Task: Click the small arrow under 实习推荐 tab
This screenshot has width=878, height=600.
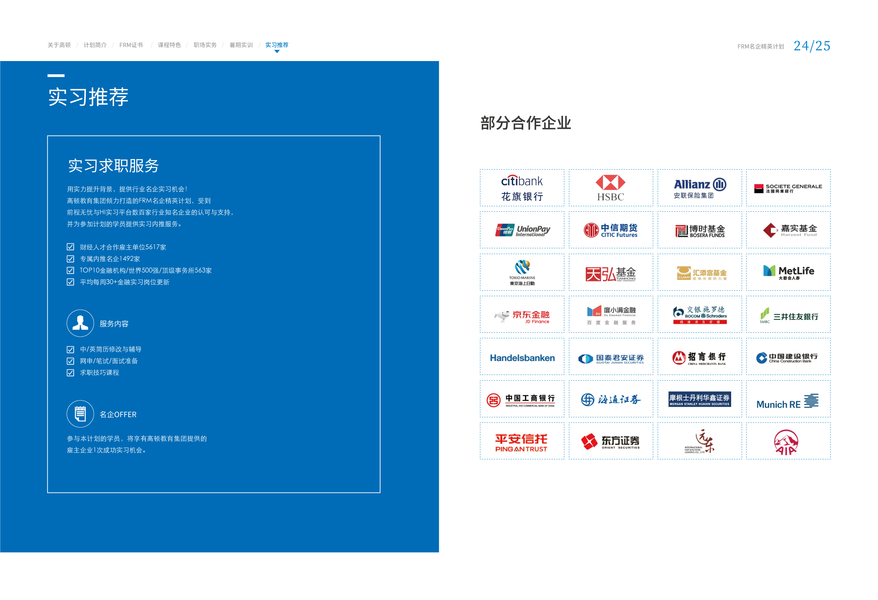Action: click(x=277, y=51)
